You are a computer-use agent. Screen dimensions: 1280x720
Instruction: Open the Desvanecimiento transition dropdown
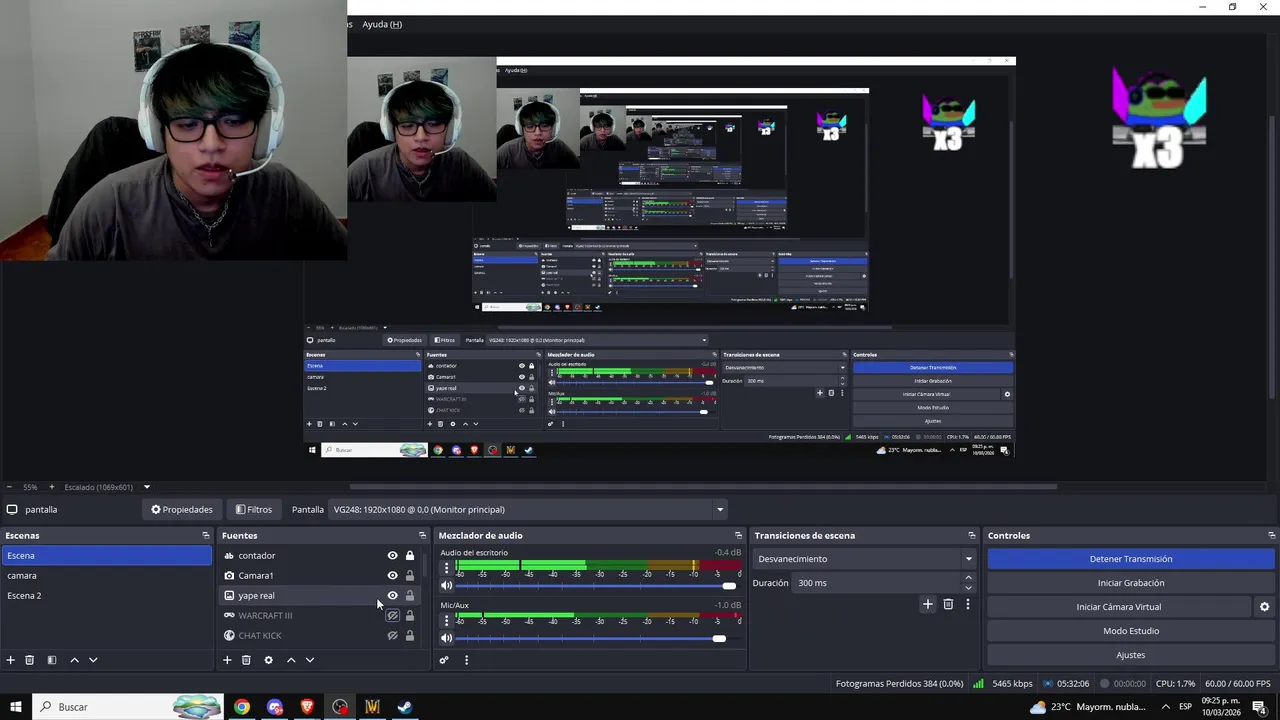click(x=864, y=559)
